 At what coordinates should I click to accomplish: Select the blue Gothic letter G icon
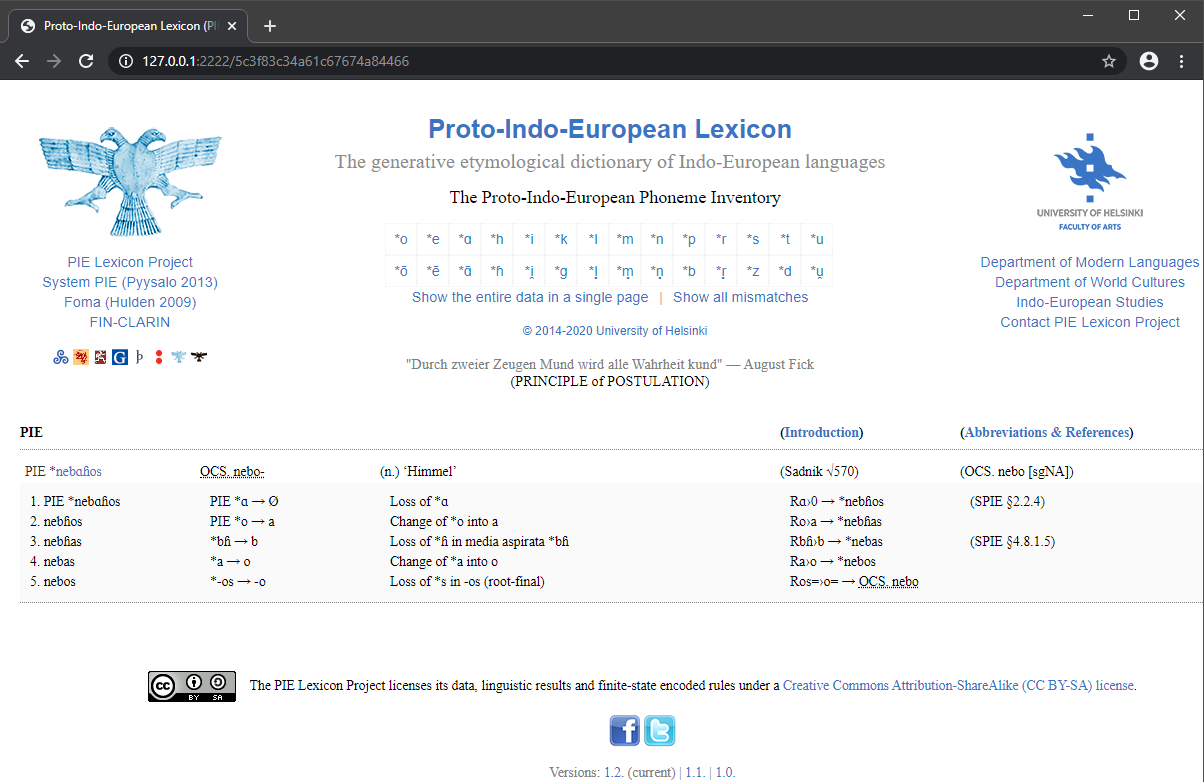[x=120, y=357]
